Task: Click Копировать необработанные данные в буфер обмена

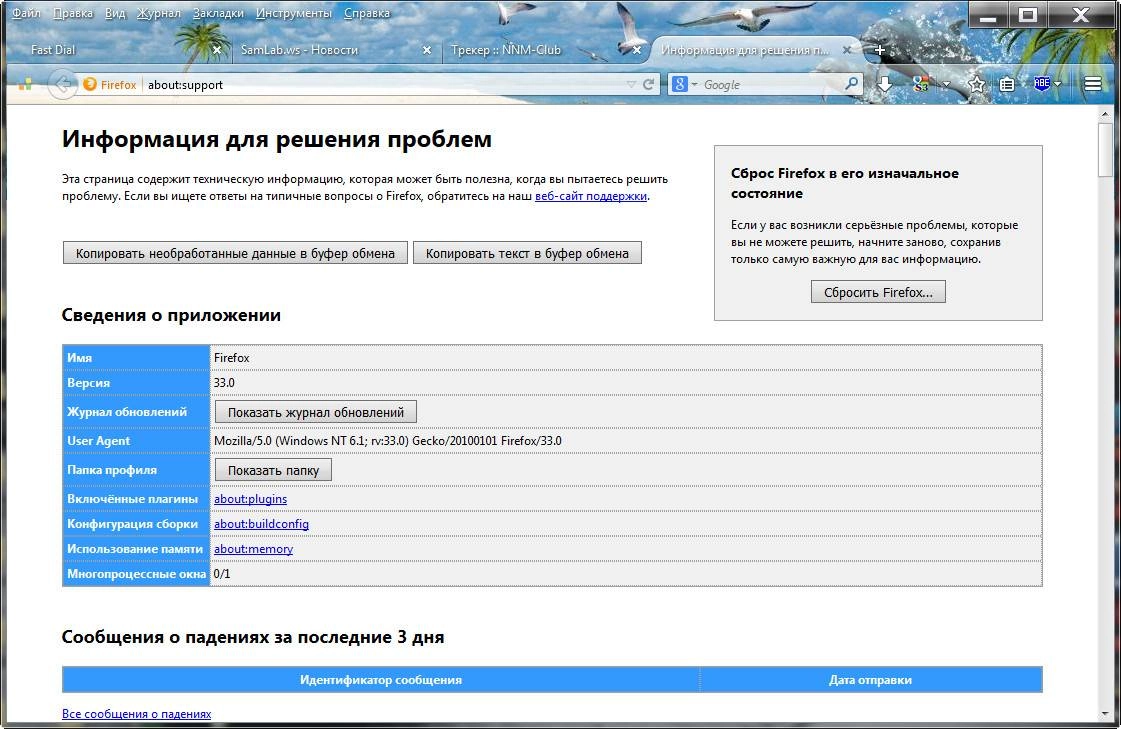Action: tap(235, 253)
